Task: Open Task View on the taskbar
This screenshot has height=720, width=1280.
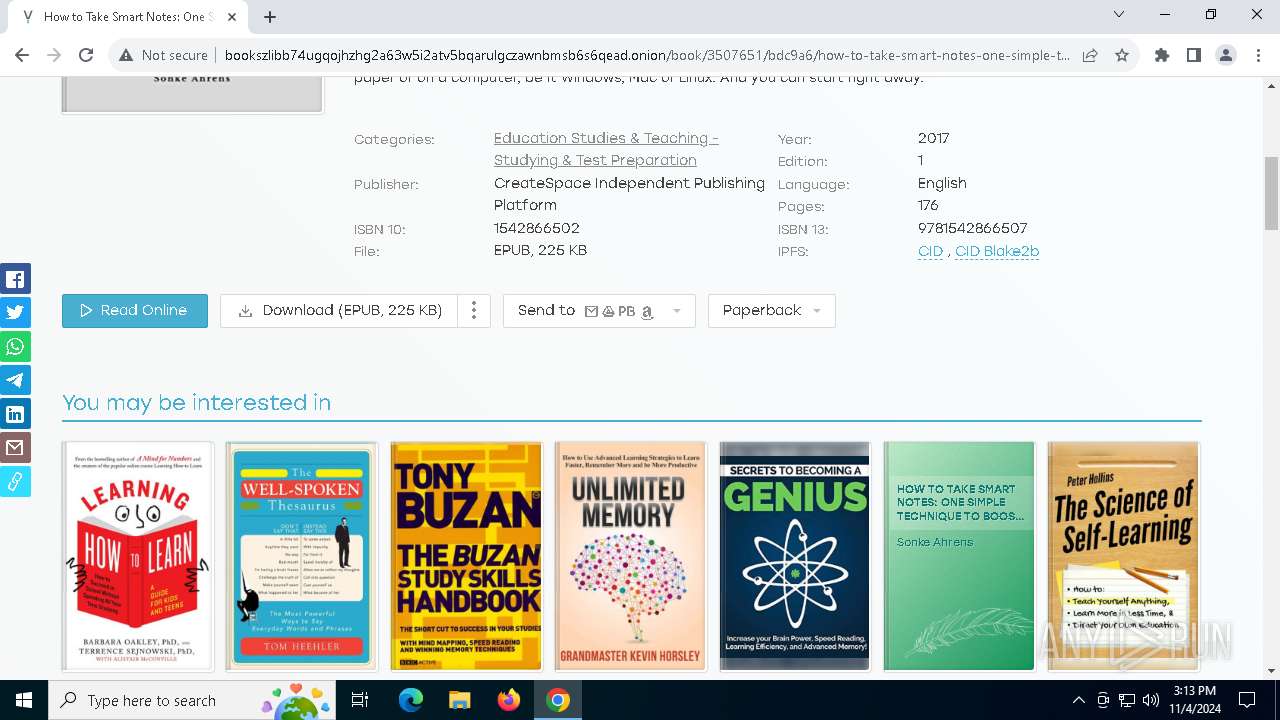Action: (x=361, y=700)
